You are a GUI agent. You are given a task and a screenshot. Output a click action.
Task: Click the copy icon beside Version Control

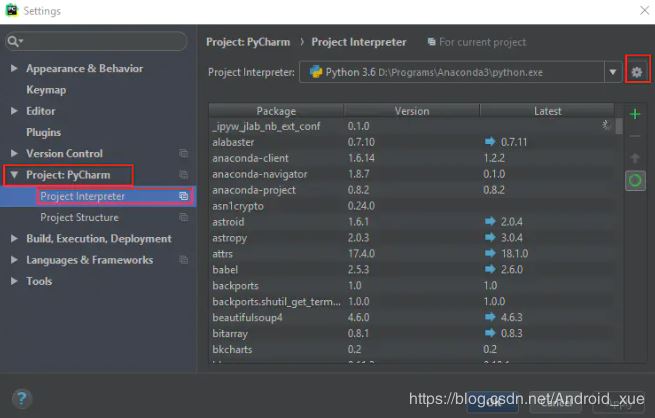tap(183, 153)
